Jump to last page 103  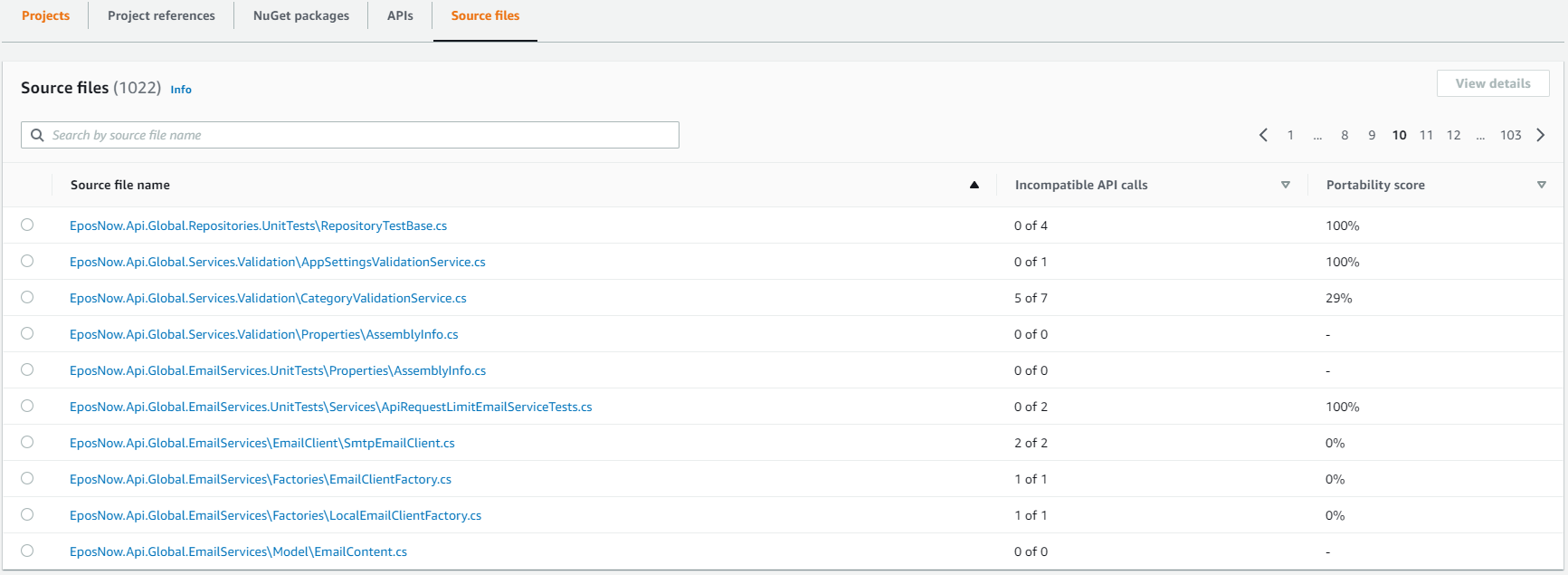(x=1510, y=135)
